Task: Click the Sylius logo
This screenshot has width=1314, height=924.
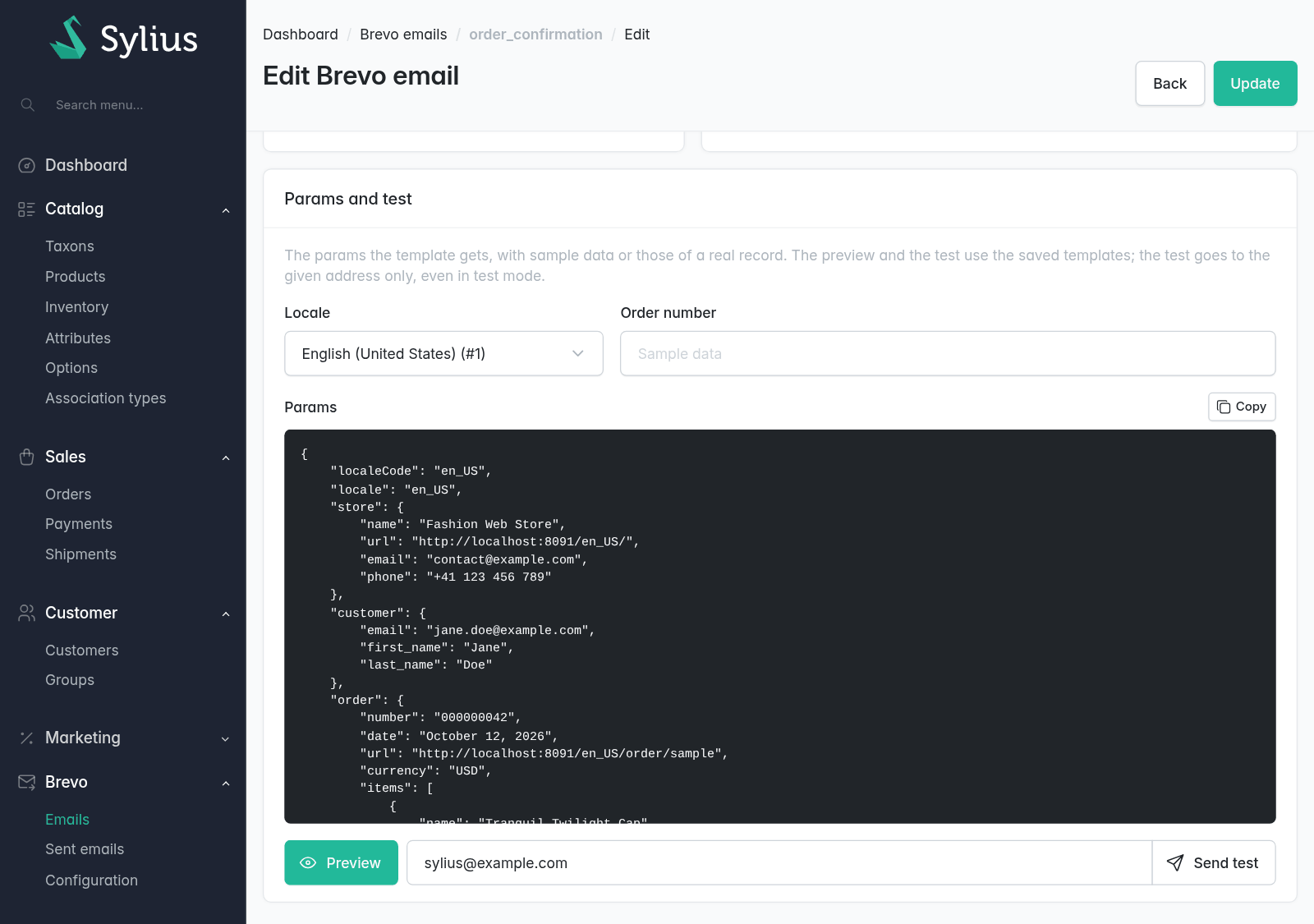Action: pos(123,38)
